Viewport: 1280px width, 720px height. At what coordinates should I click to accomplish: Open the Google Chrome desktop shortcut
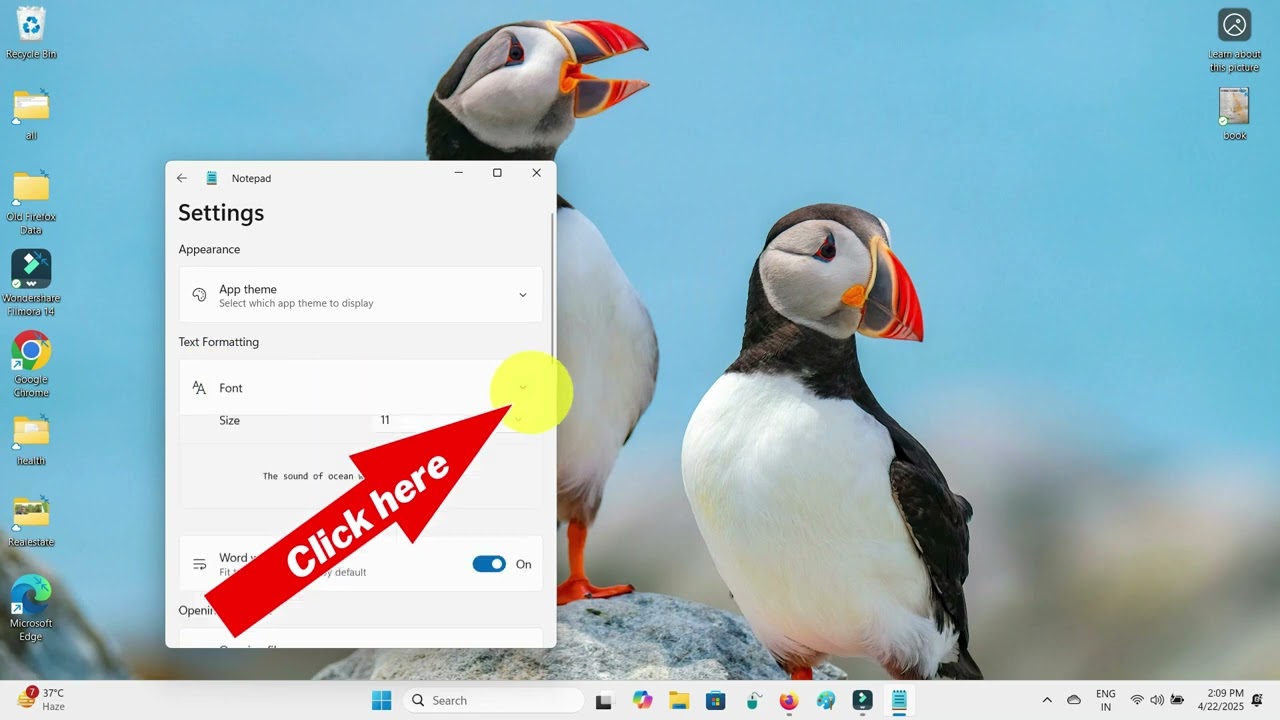(x=31, y=365)
